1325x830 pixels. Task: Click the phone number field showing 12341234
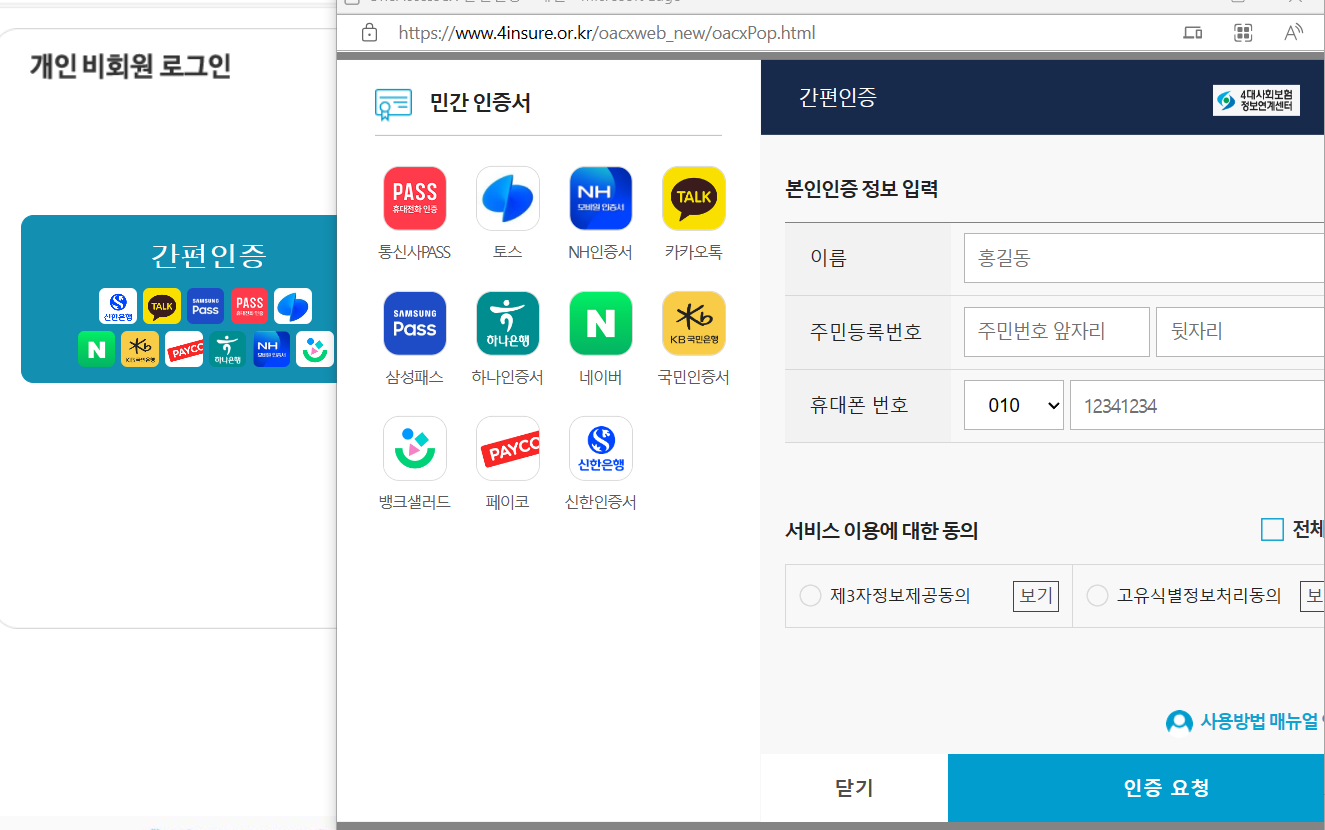point(1197,406)
